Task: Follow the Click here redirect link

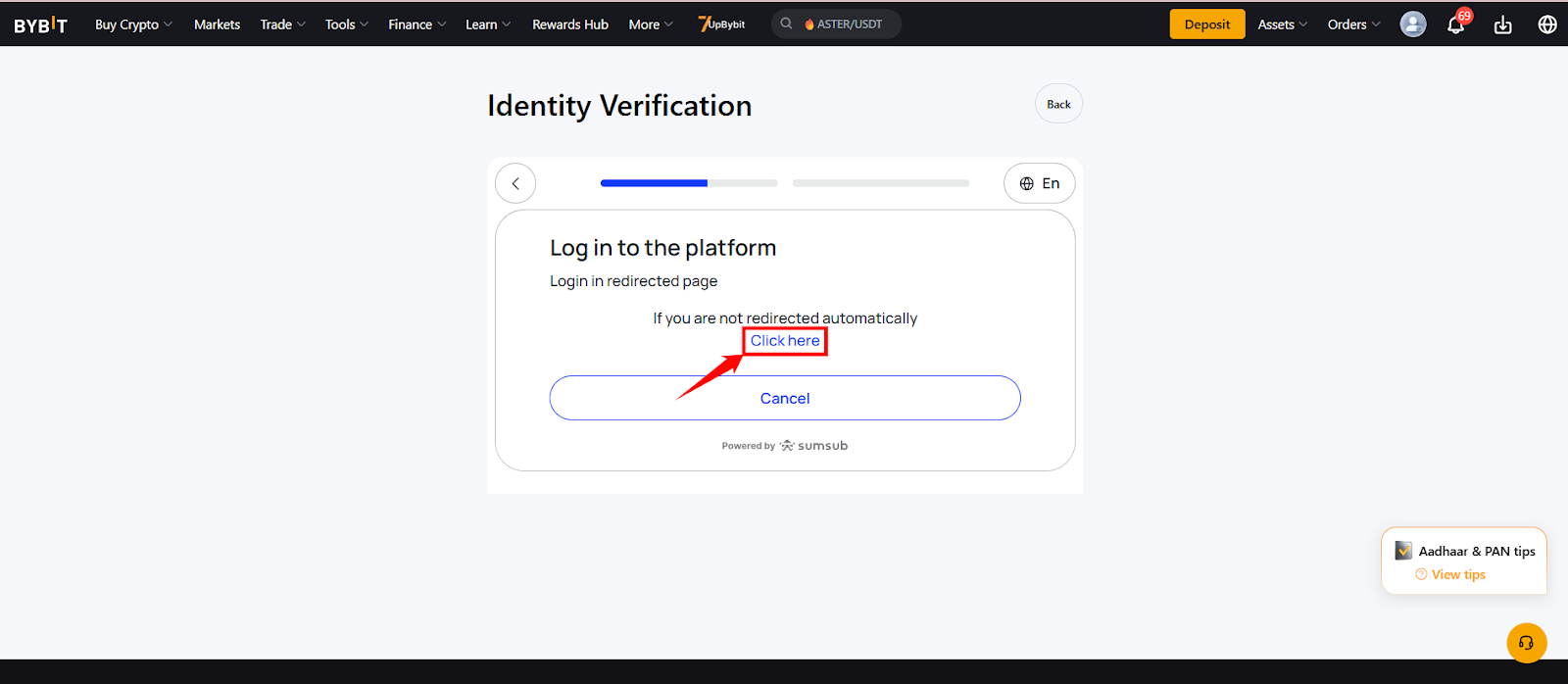Action: [785, 341]
